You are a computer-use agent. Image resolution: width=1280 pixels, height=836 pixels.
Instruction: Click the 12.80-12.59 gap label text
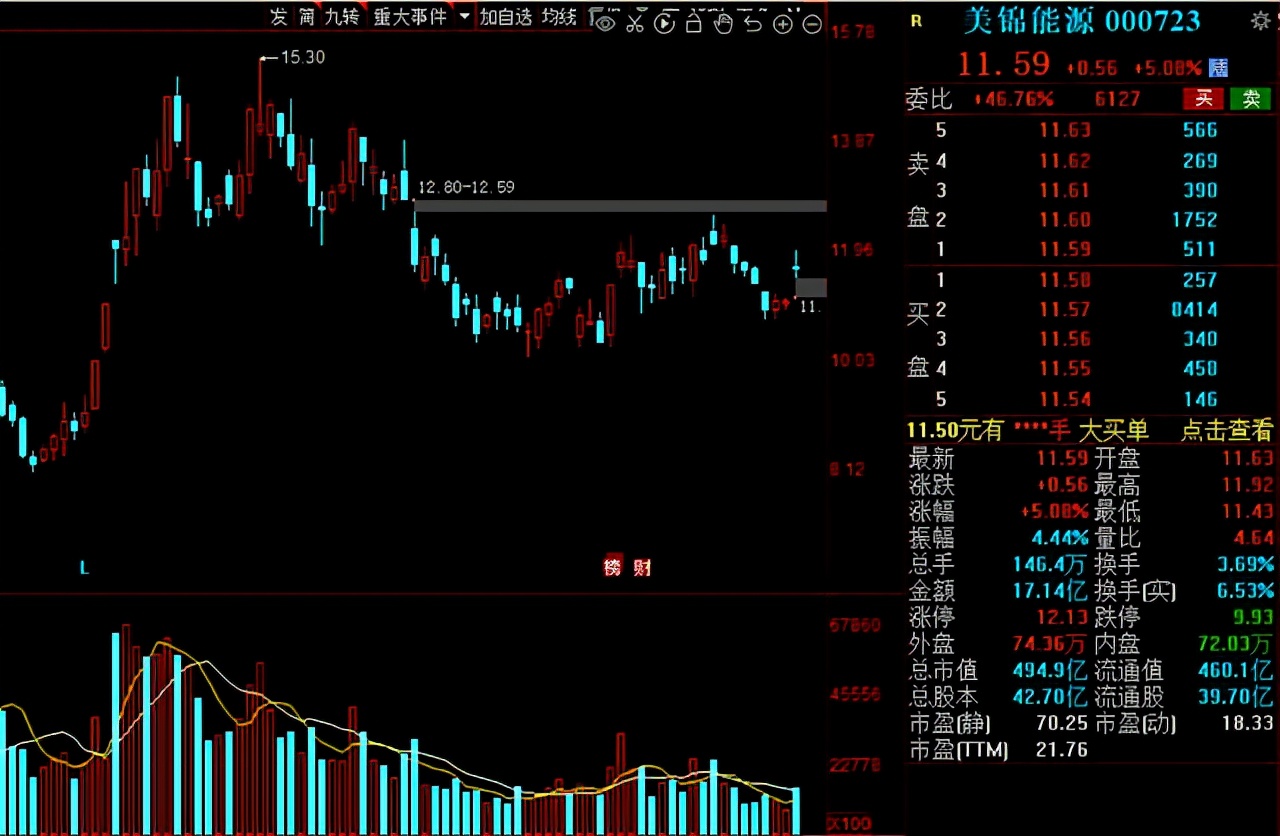coord(466,187)
